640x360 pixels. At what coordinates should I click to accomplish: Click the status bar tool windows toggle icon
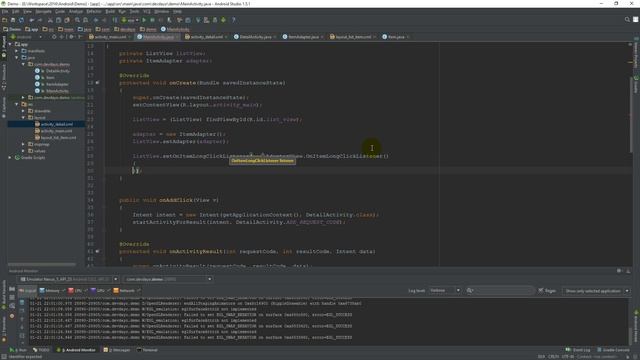point(4,356)
